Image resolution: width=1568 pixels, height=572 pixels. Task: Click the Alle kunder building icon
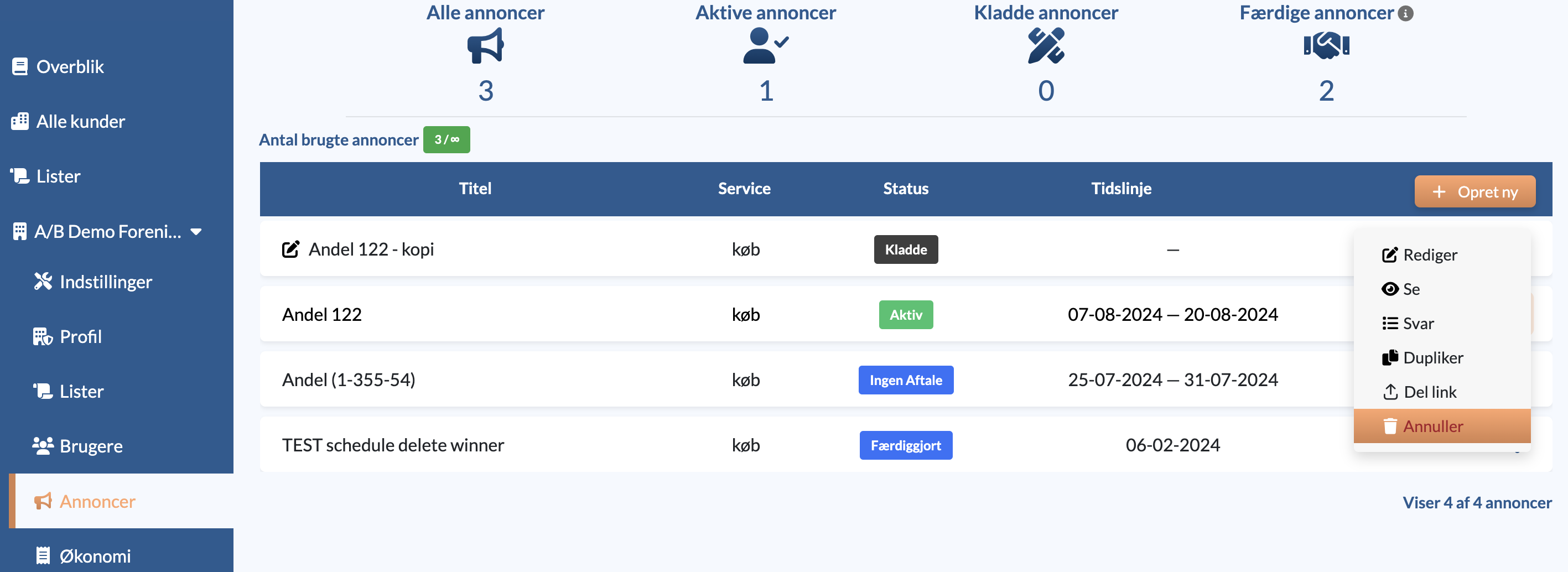(x=20, y=121)
